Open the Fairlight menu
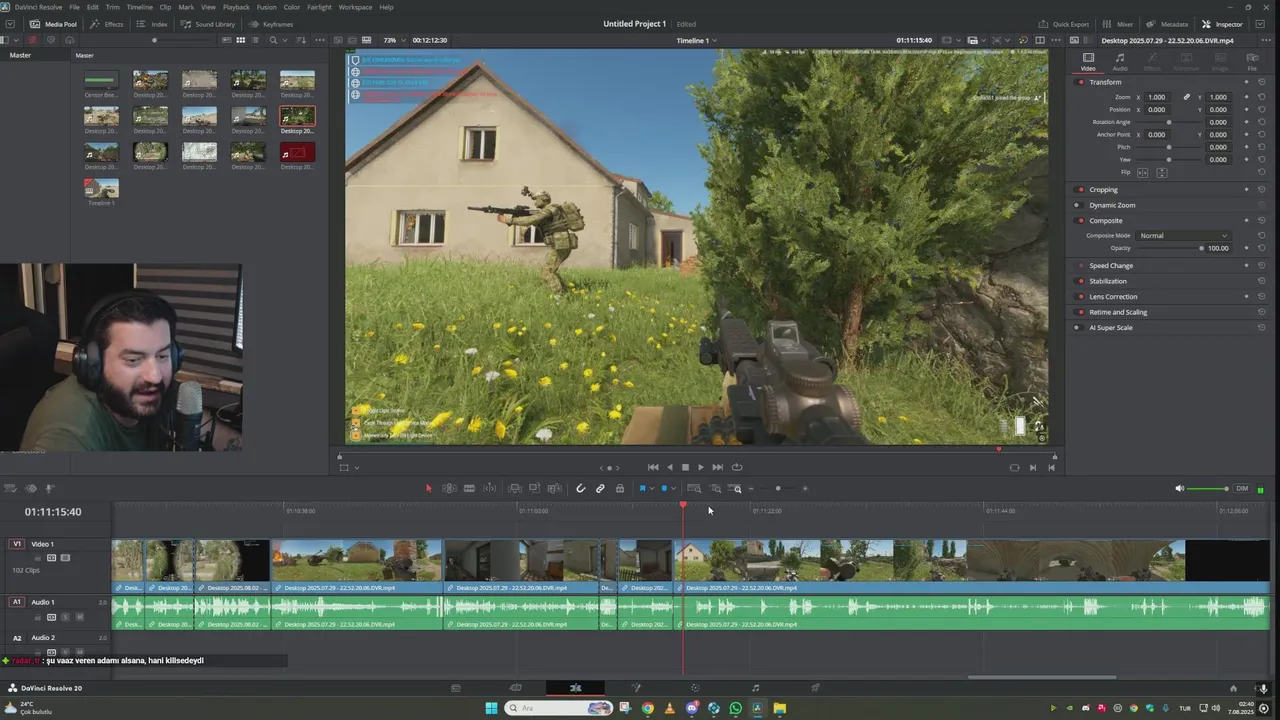Image resolution: width=1280 pixels, height=720 pixels. (319, 7)
